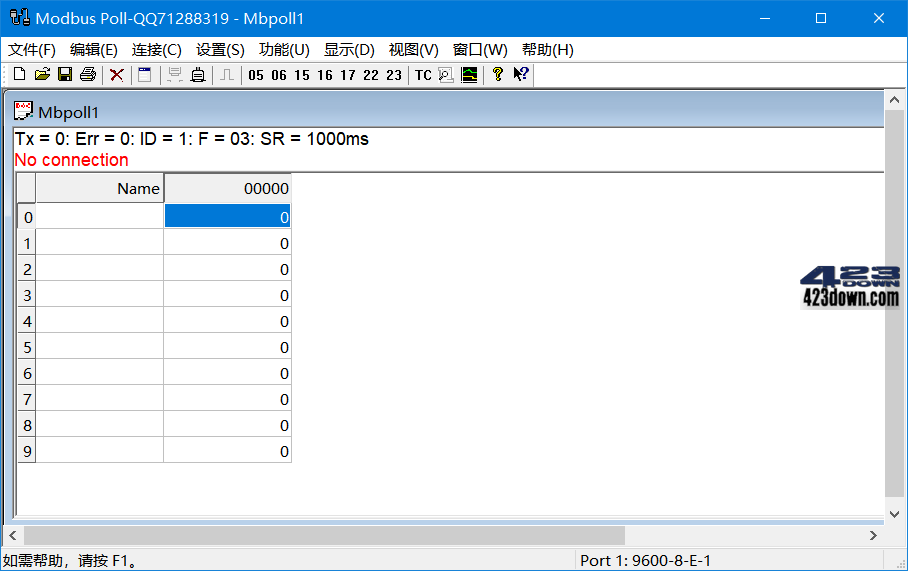Screen dimensions: 908x571
Task: Click the horizontal scrollbar thumb
Action: coord(324,536)
